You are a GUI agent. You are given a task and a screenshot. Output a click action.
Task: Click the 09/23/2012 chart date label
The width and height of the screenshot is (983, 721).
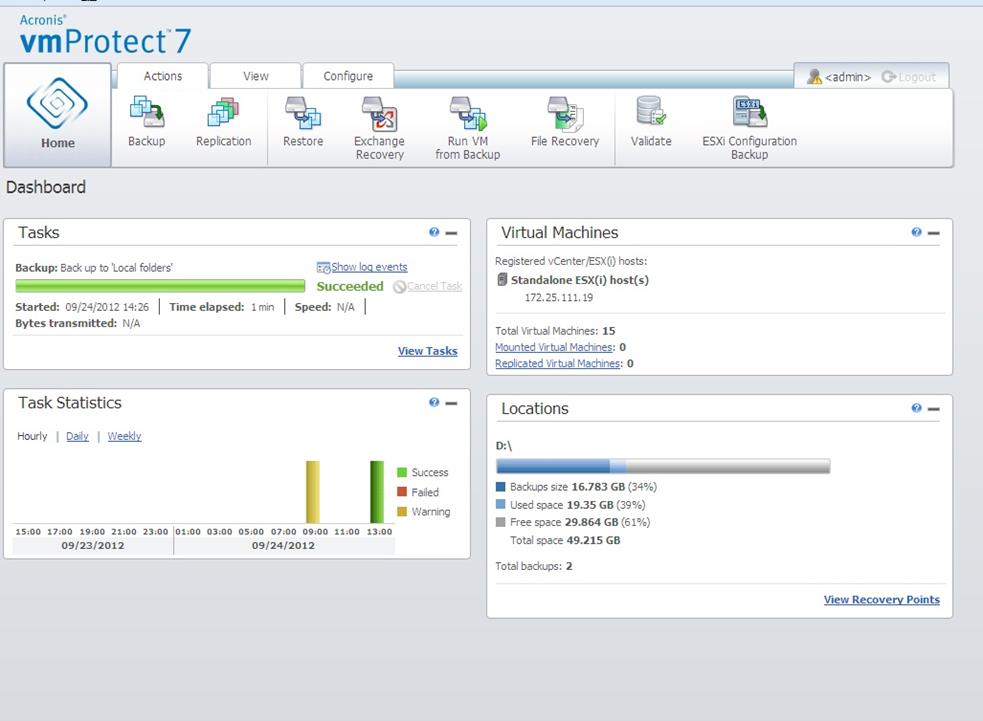tap(93, 545)
